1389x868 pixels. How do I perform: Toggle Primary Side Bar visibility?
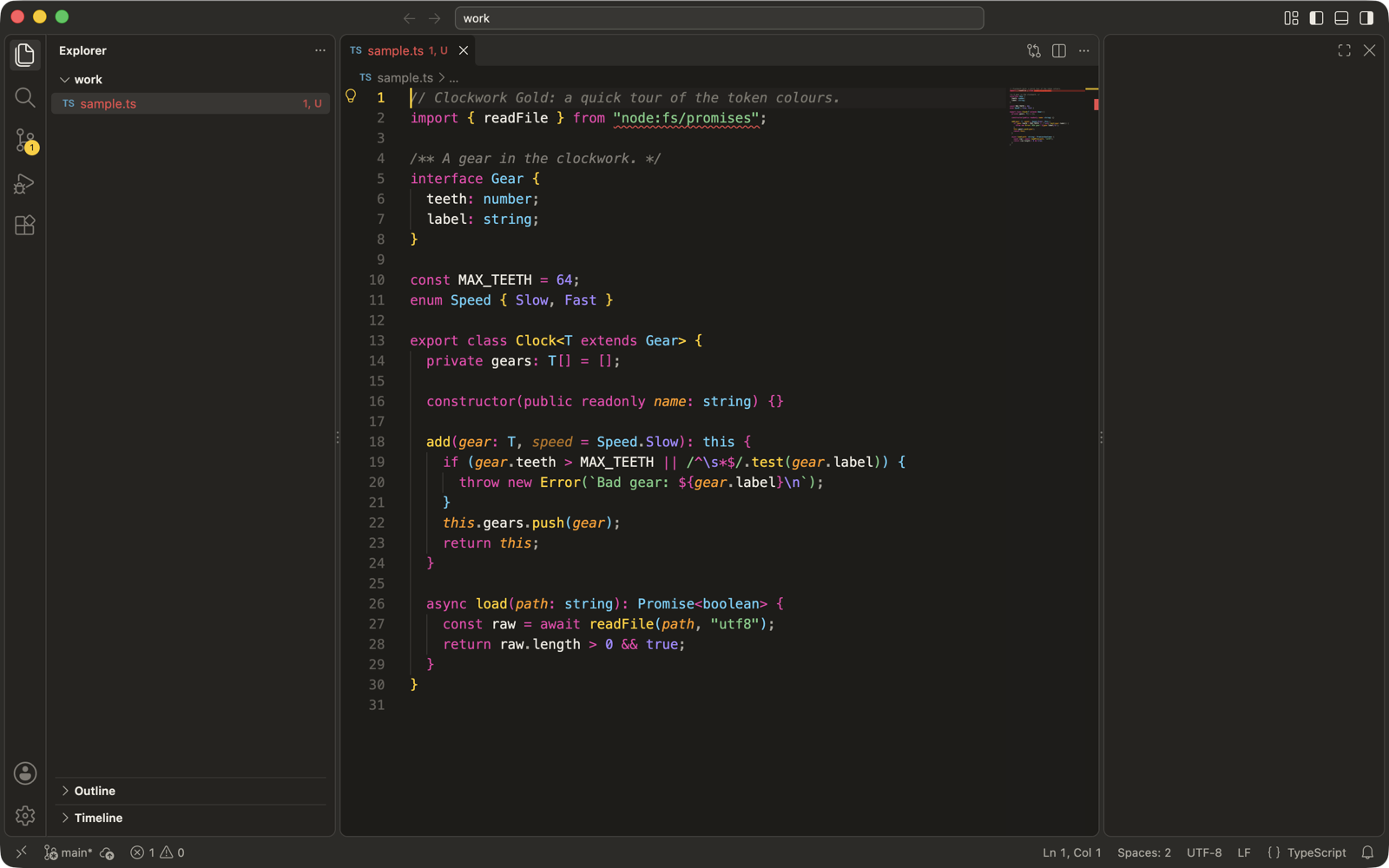(x=1316, y=17)
